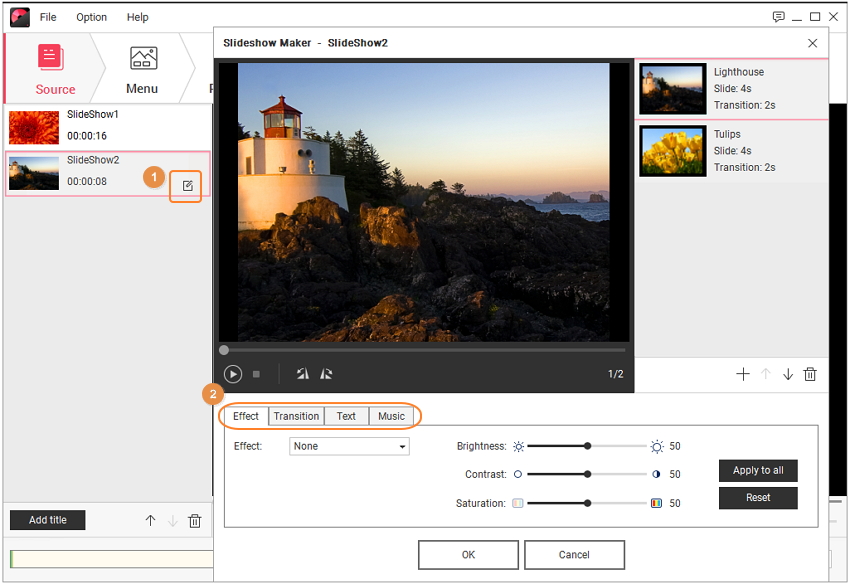Play the slideshow preview
Screen dimensions: 850x584
[233, 374]
